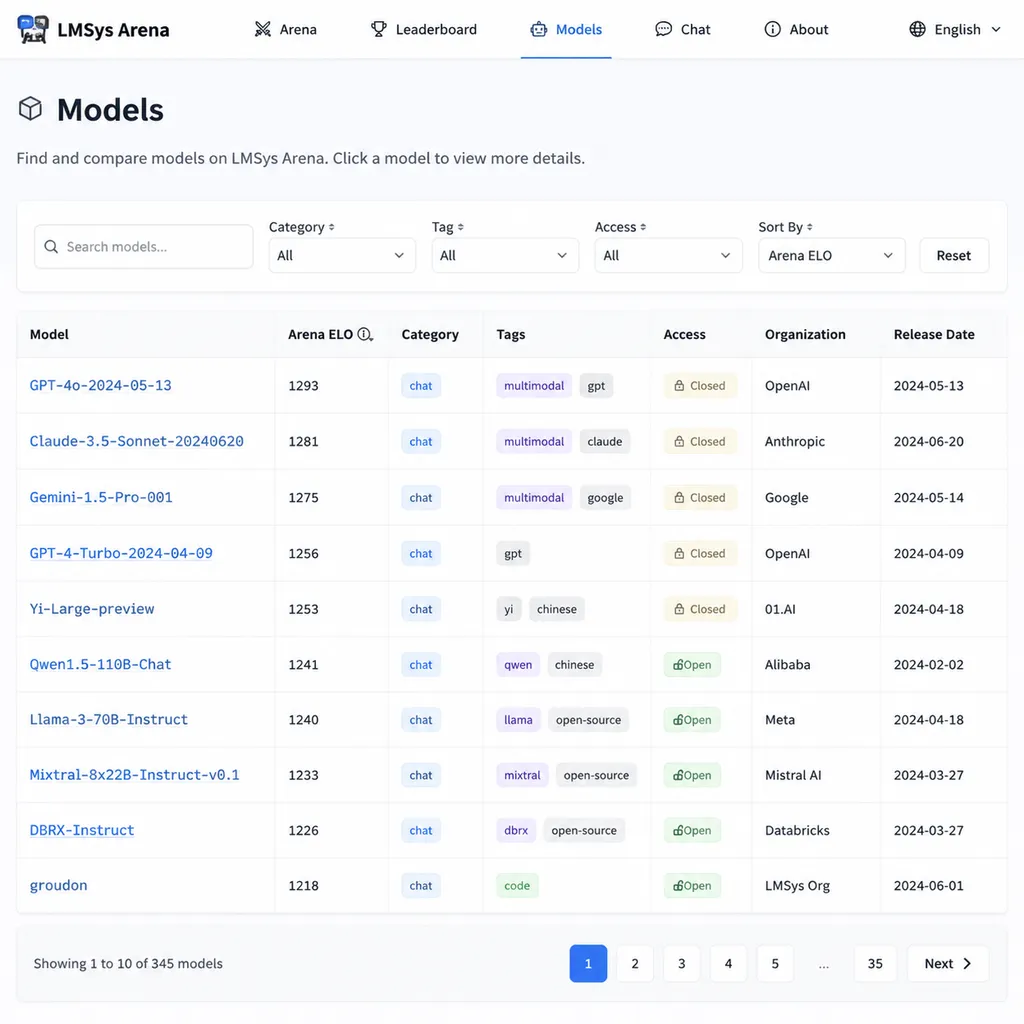Open the Access filter dropdown
Image resolution: width=1024 pixels, height=1024 pixels.
coord(668,255)
